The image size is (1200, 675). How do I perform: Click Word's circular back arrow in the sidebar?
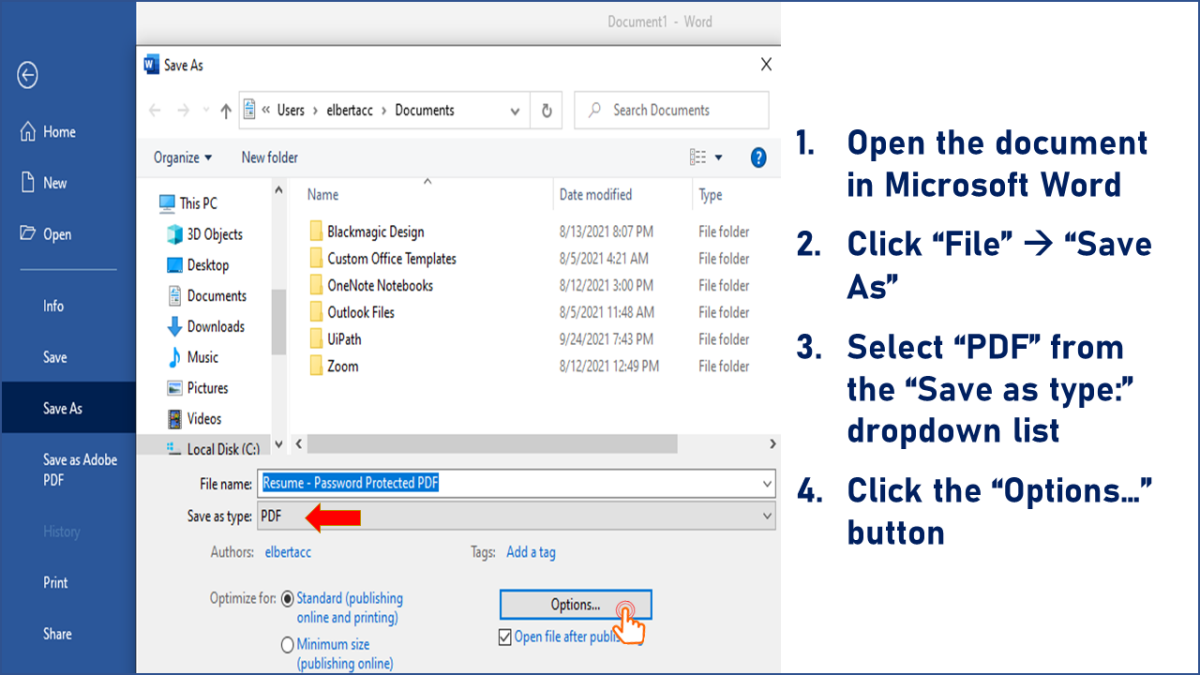click(27, 75)
